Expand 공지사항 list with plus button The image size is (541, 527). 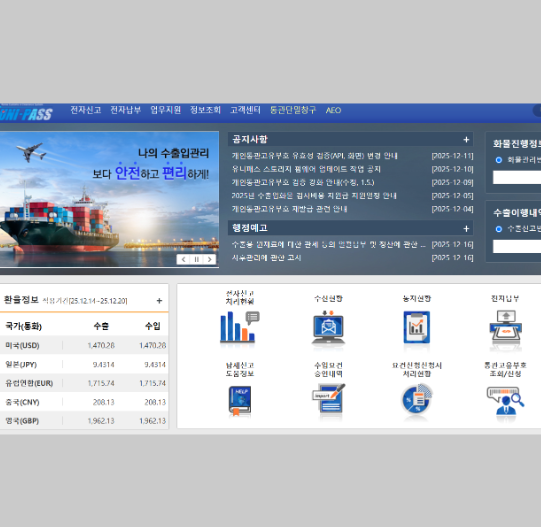(466, 139)
